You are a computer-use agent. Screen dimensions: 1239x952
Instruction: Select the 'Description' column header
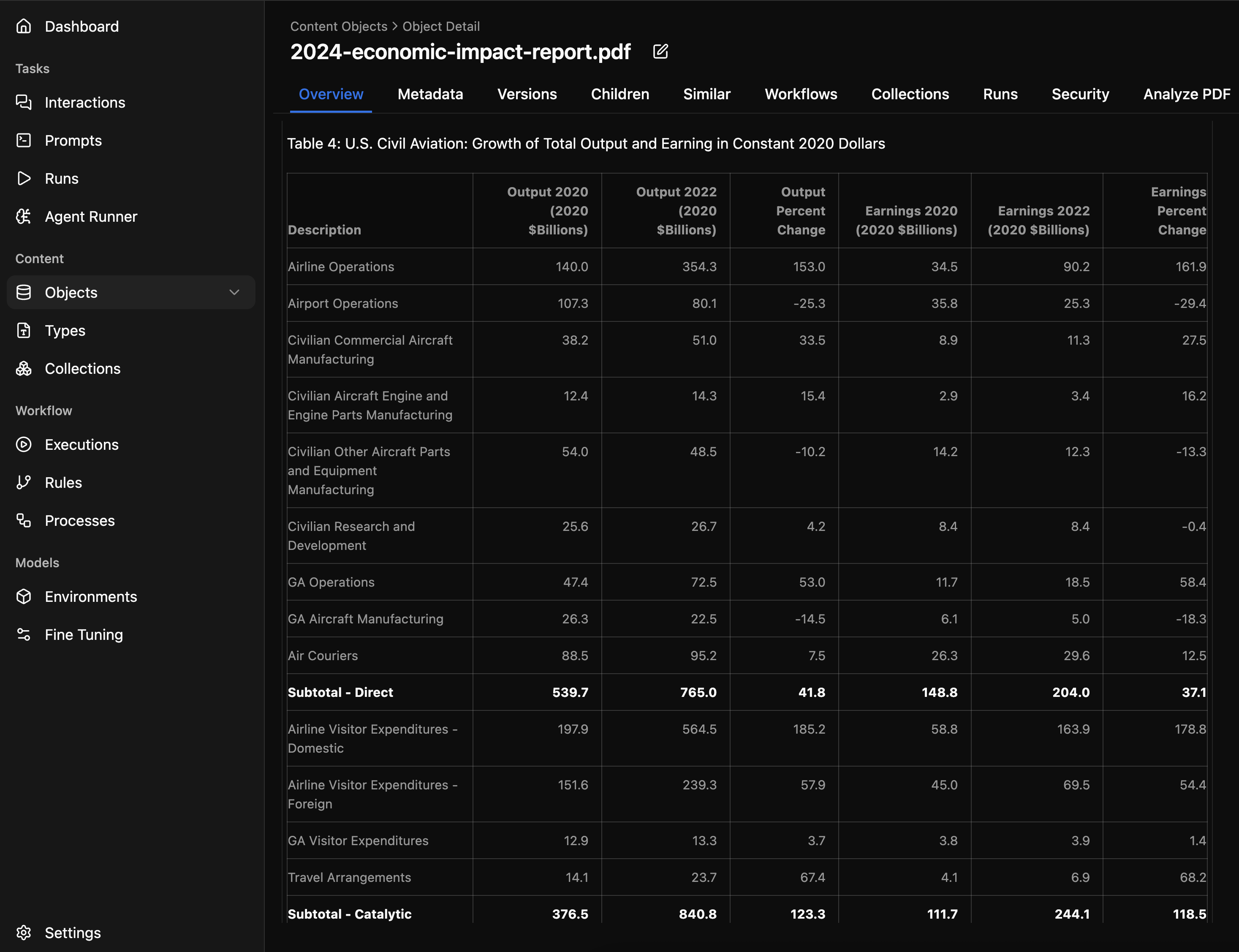[x=324, y=229]
